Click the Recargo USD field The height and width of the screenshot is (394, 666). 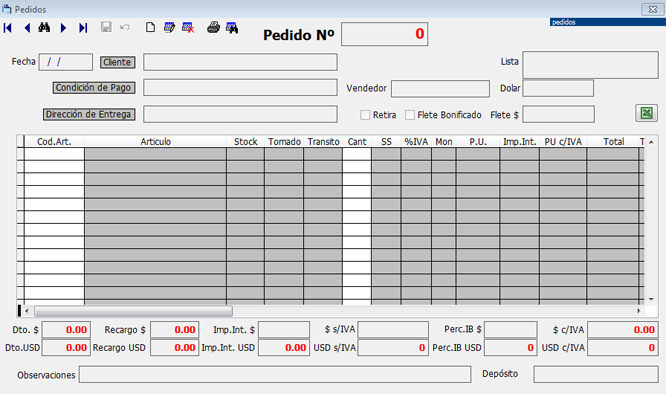point(175,348)
